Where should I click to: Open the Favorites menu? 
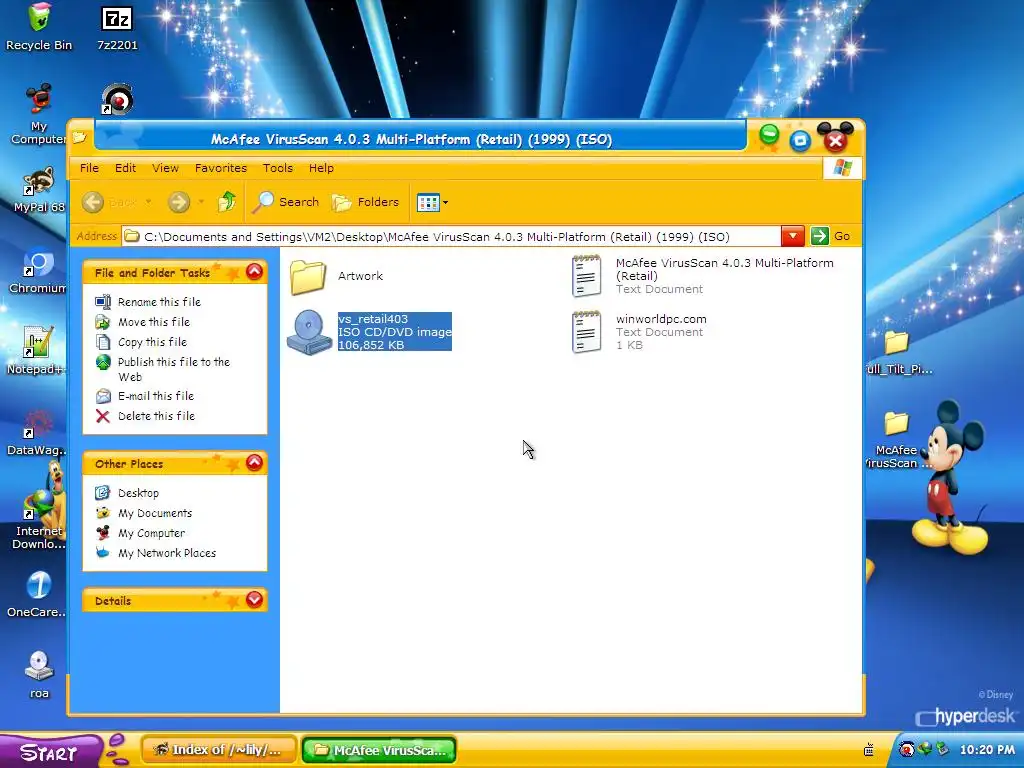221,168
